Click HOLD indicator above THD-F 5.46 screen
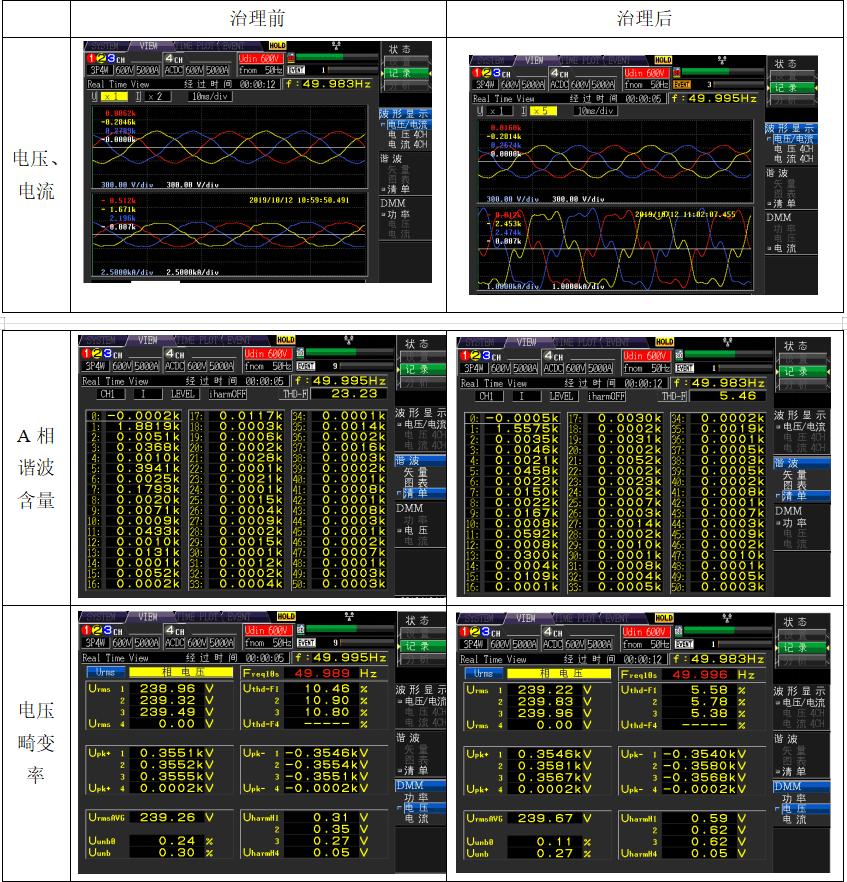 click(664, 341)
